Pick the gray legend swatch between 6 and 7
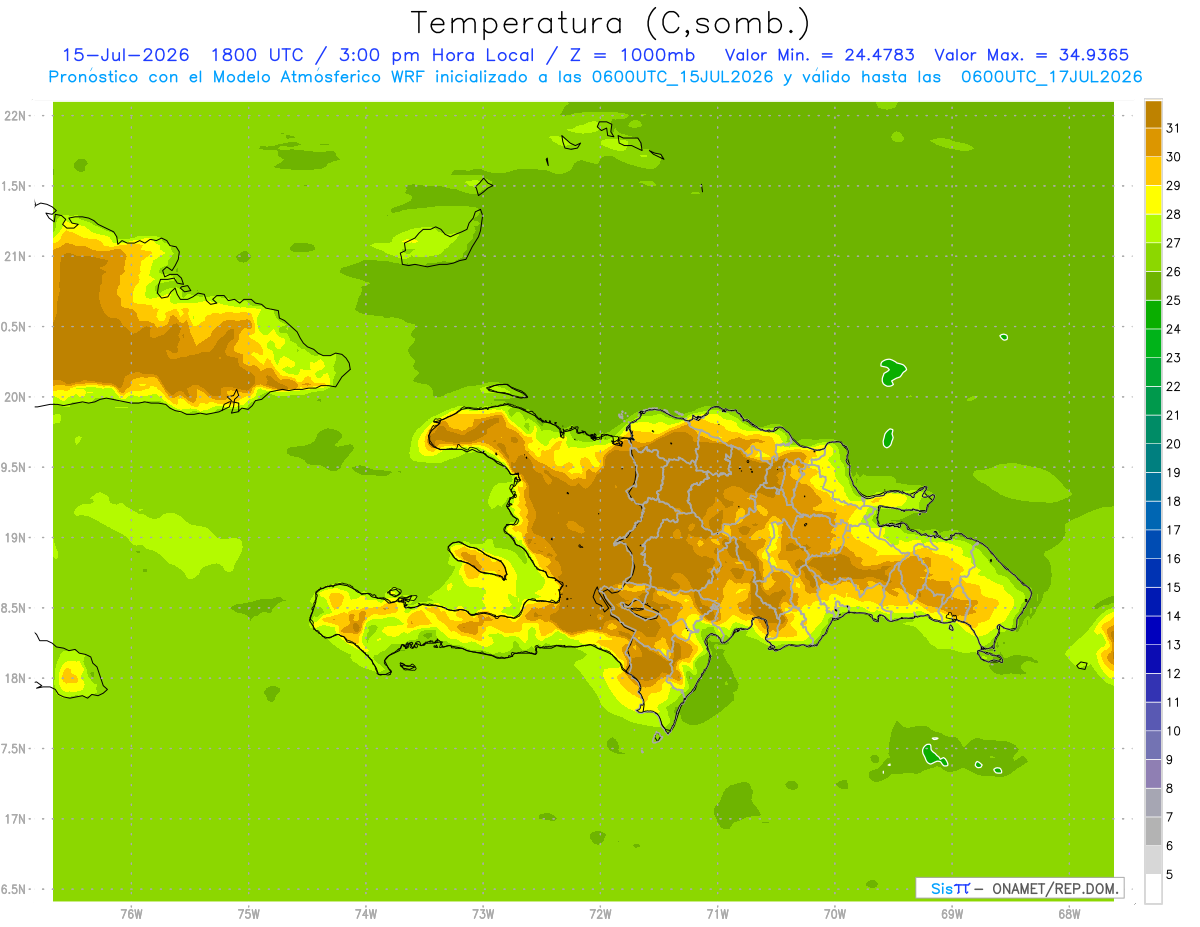The image size is (1200, 927). pos(1153,830)
